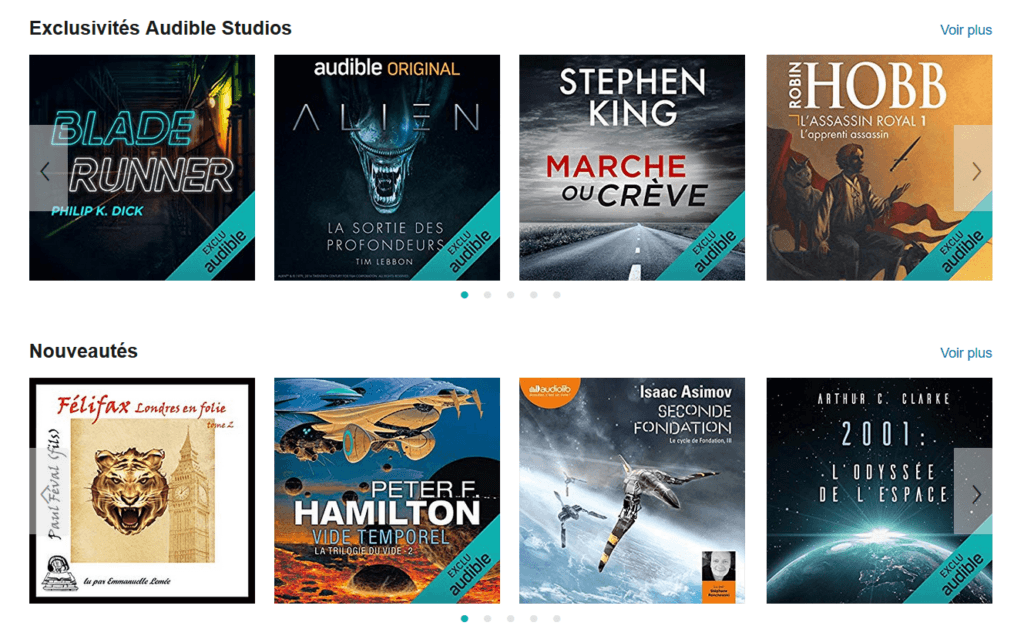The height and width of the screenshot is (636, 1024).
Task: Open Voir plus link for Nouveautés
Action: [x=966, y=353]
